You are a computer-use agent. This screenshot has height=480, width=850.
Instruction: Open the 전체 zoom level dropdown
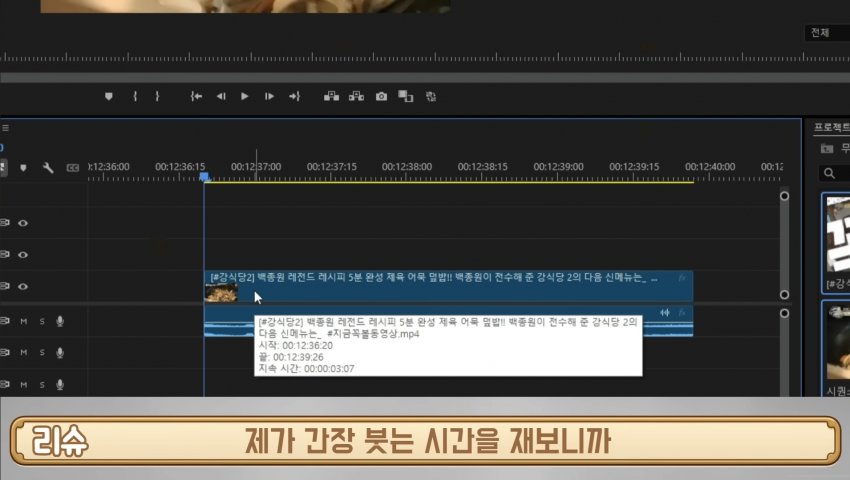point(826,33)
